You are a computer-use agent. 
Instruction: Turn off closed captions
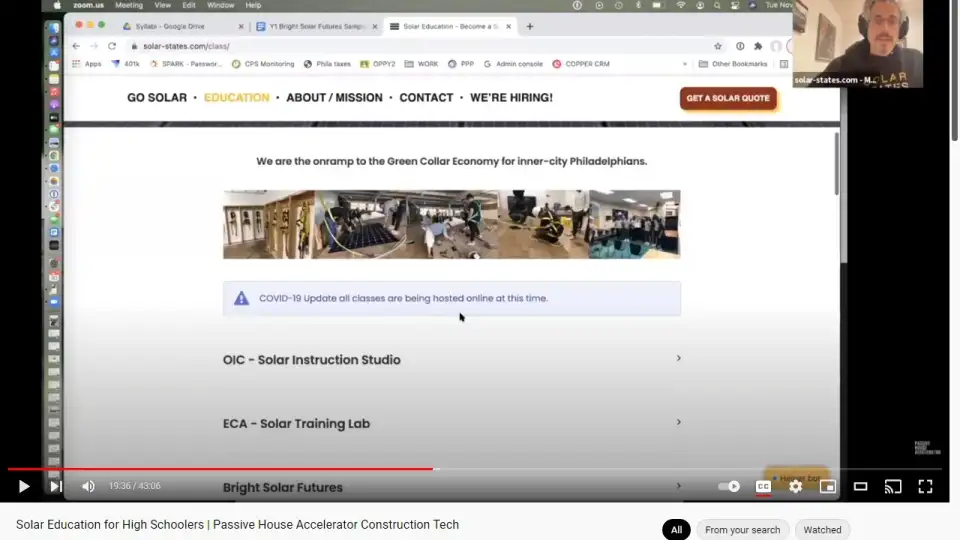(763, 486)
